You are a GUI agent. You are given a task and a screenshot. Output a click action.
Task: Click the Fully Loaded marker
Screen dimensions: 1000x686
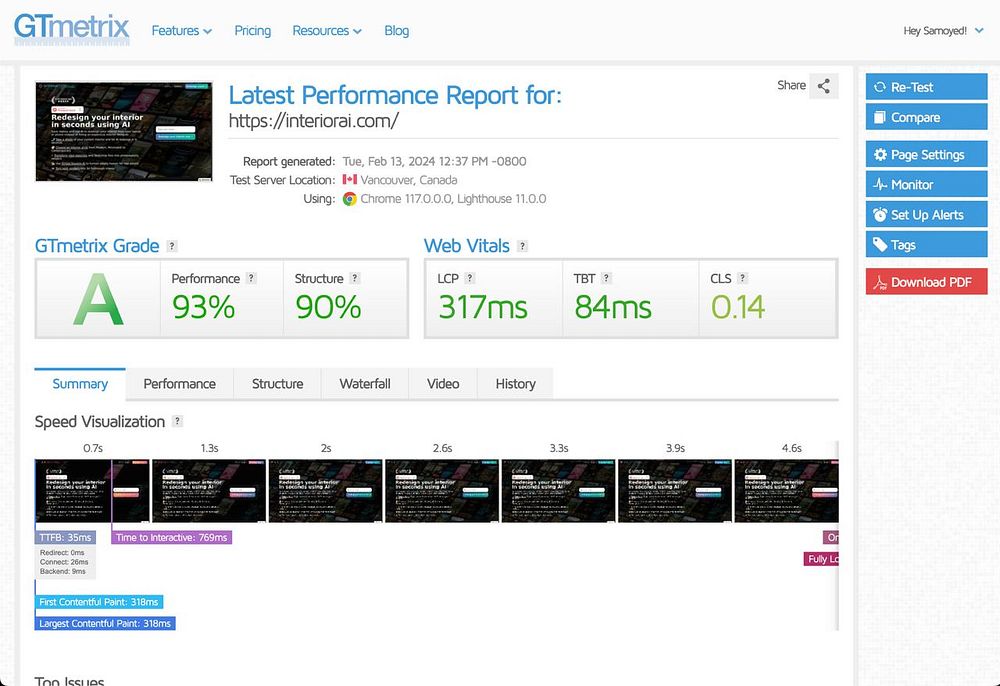821,558
